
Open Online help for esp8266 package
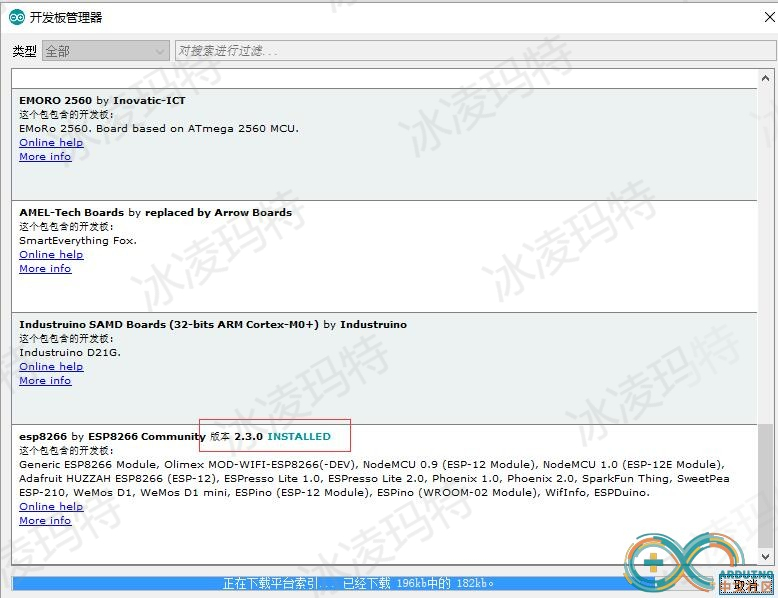(x=51, y=506)
